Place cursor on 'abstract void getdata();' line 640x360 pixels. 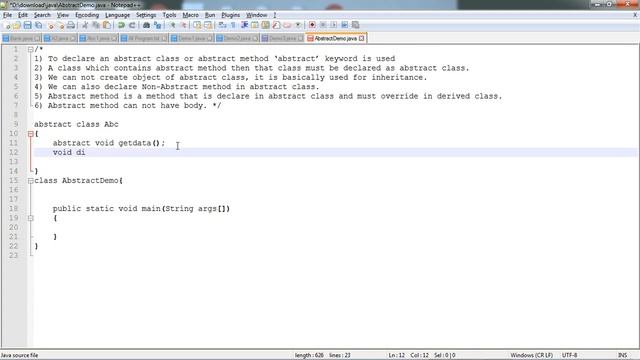109,143
